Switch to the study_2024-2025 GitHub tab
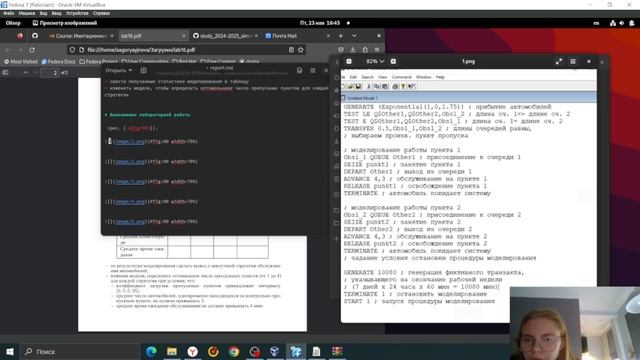Viewport: 640px width, 360px height. pyautogui.click(x=225, y=36)
